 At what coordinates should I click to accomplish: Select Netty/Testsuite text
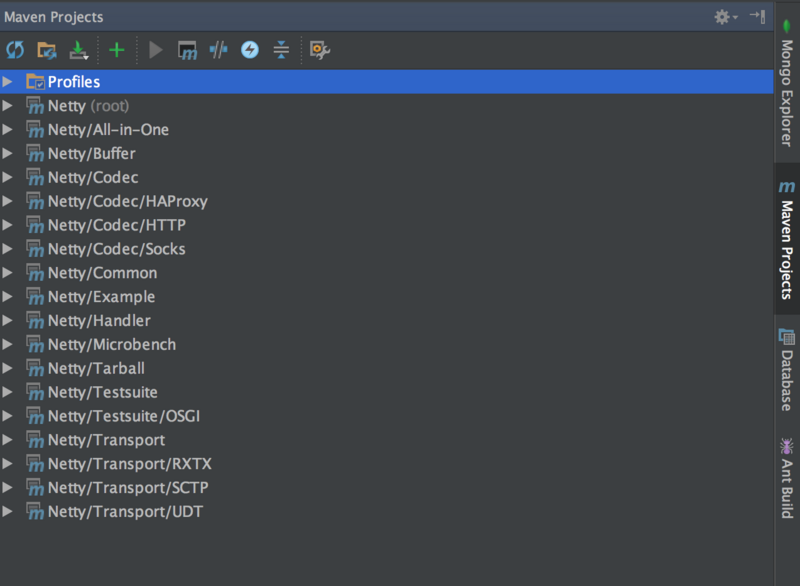tap(103, 392)
